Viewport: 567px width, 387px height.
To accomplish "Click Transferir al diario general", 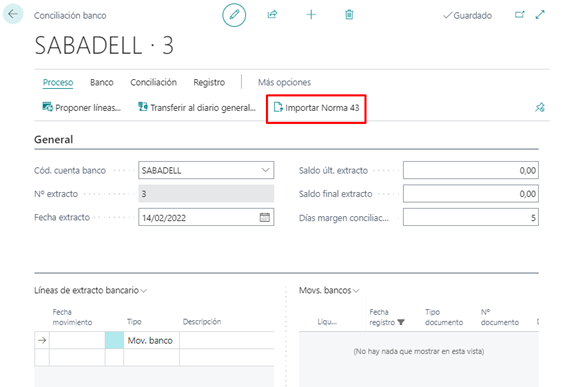I will [197, 107].
